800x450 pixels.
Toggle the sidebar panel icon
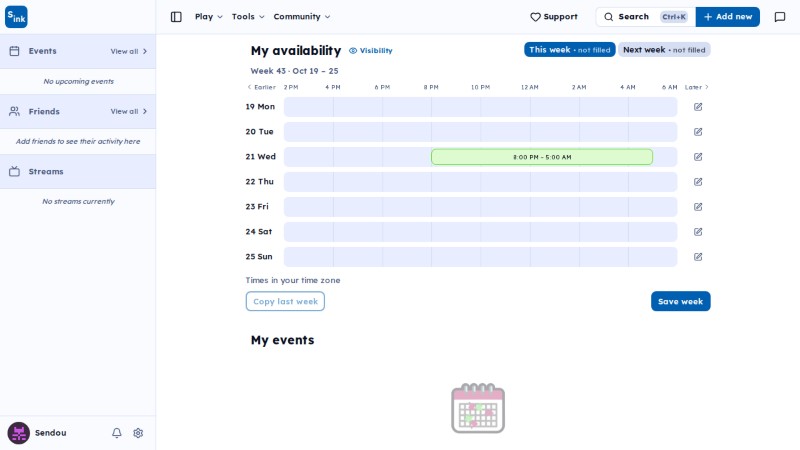click(176, 17)
